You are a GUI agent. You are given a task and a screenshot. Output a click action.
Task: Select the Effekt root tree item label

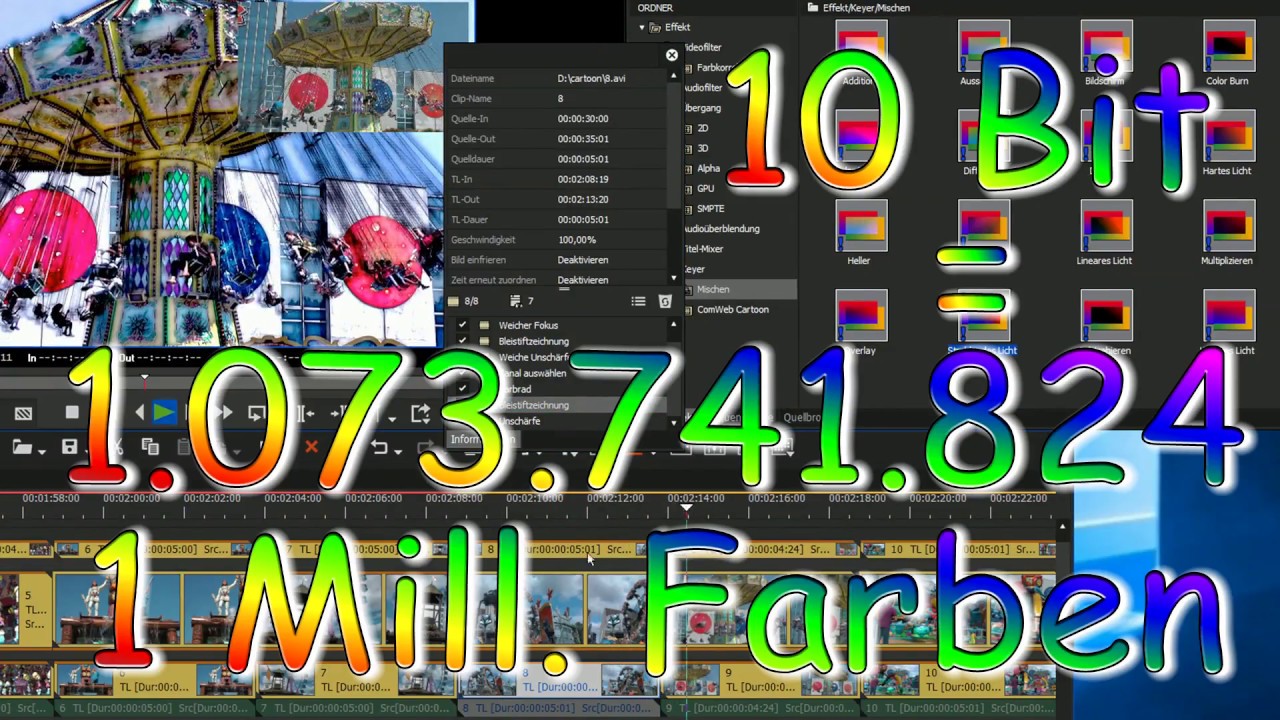(677, 28)
